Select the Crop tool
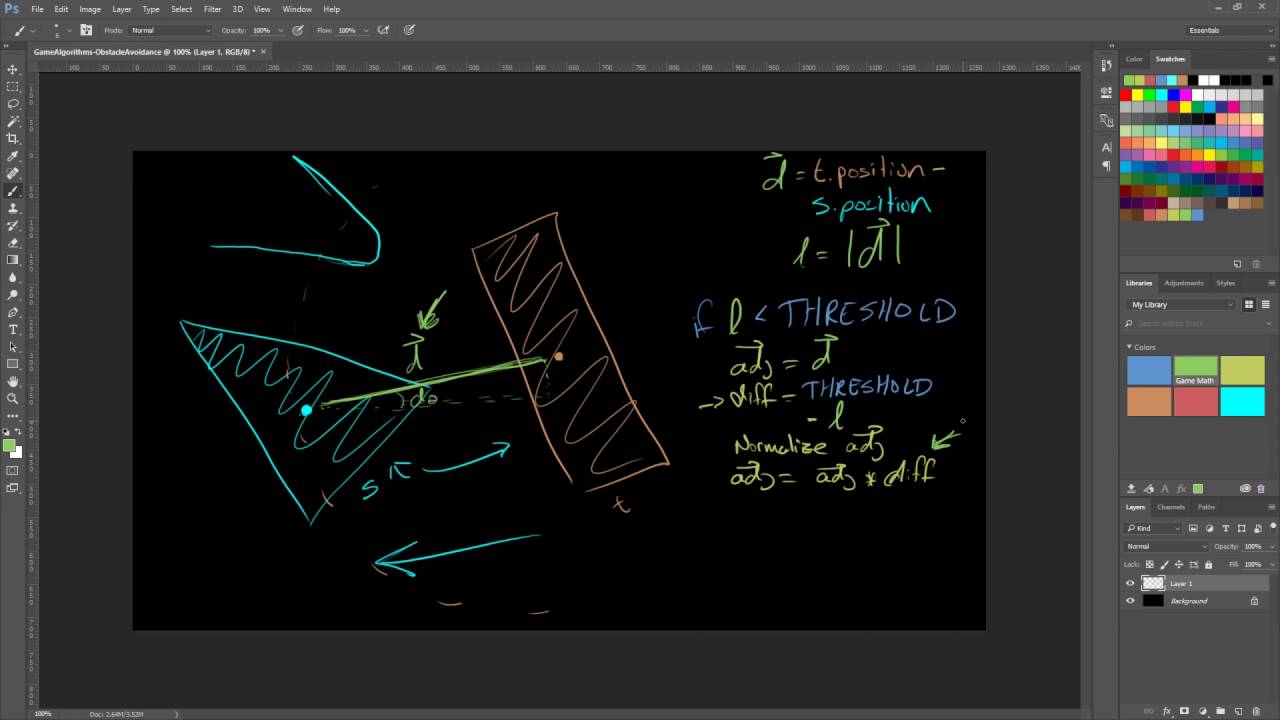Viewport: 1280px width, 720px height. pos(13,138)
